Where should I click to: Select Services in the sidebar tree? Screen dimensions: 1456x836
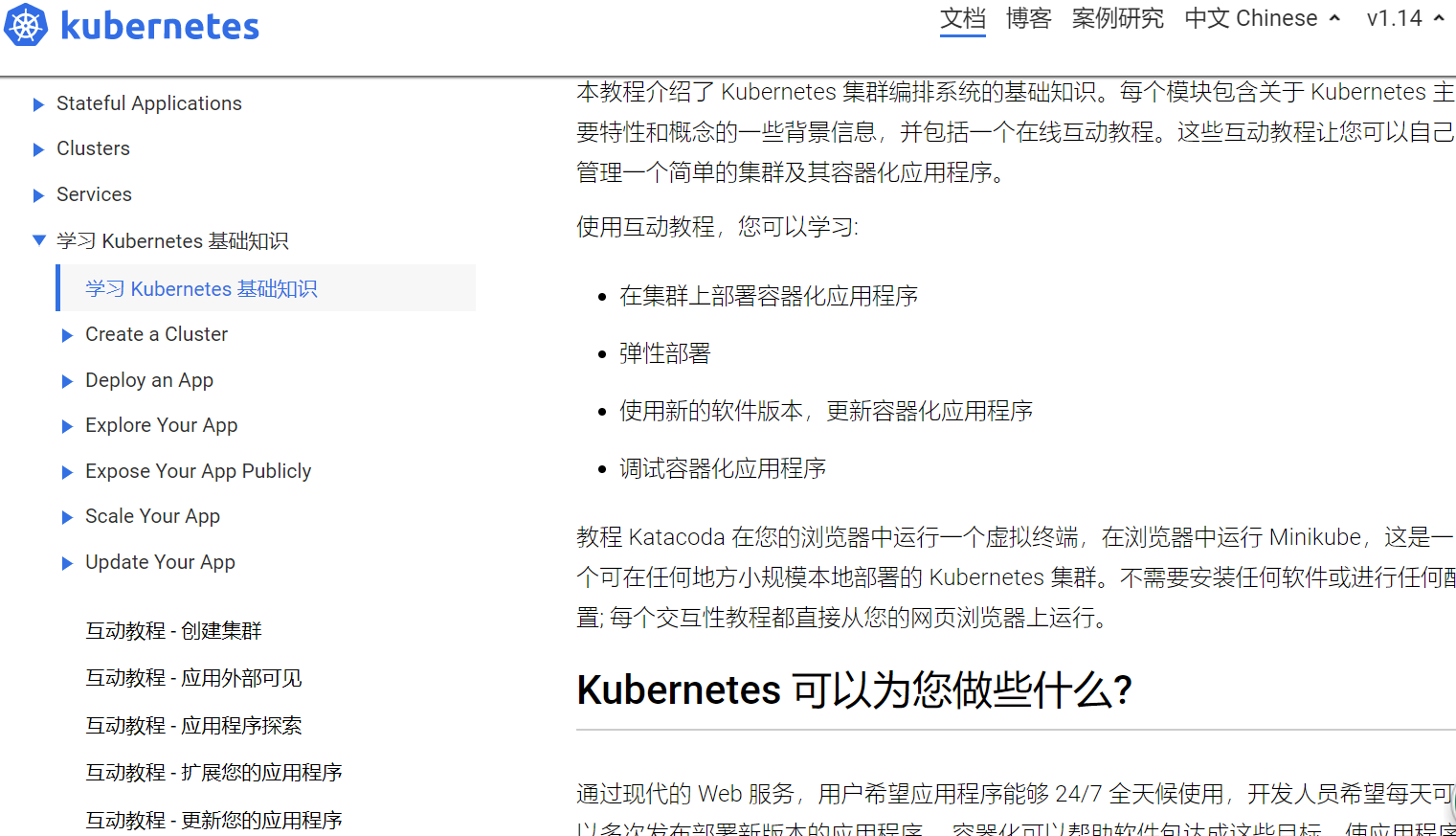click(x=94, y=194)
